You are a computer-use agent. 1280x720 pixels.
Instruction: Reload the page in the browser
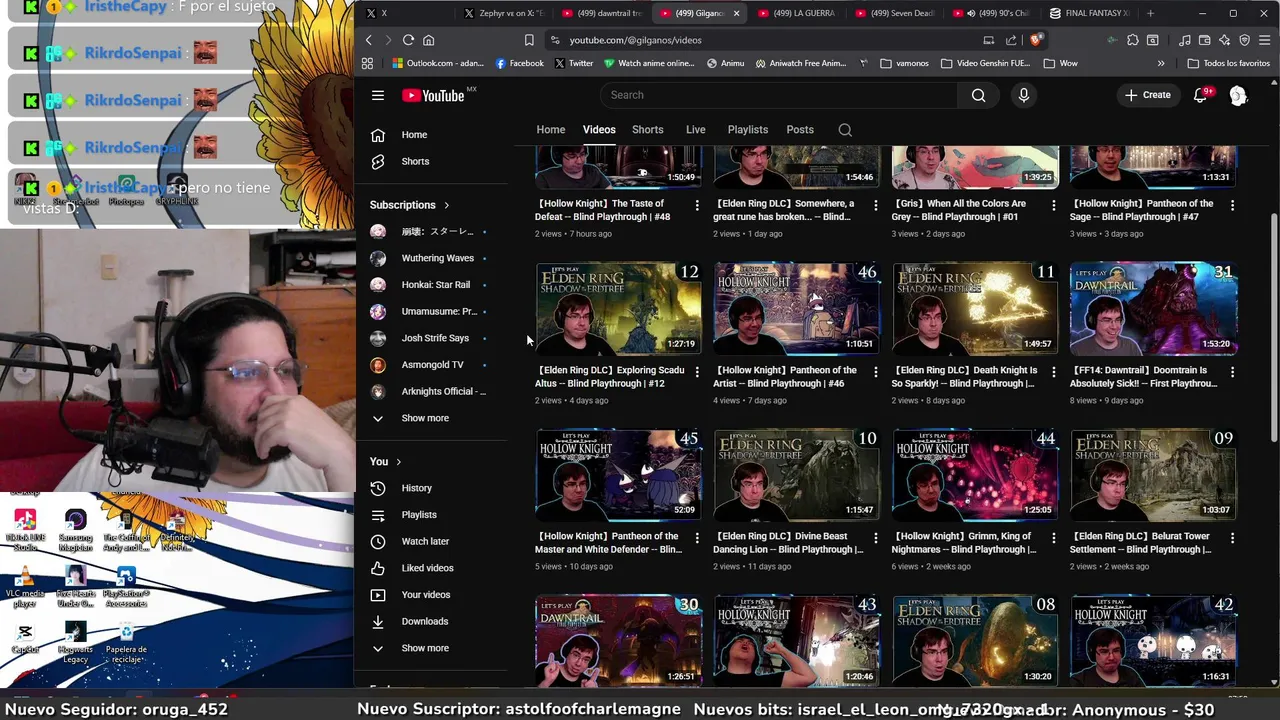click(x=408, y=40)
